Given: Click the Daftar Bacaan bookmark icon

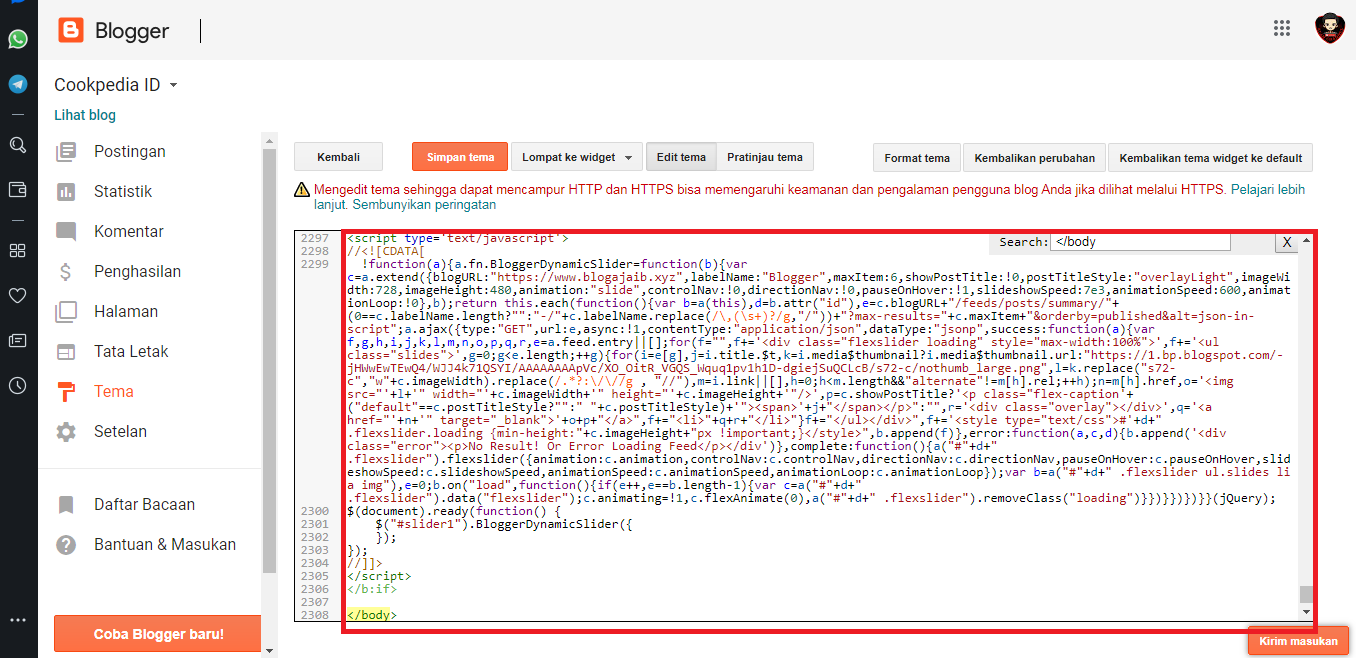Looking at the screenshot, I should coord(66,505).
